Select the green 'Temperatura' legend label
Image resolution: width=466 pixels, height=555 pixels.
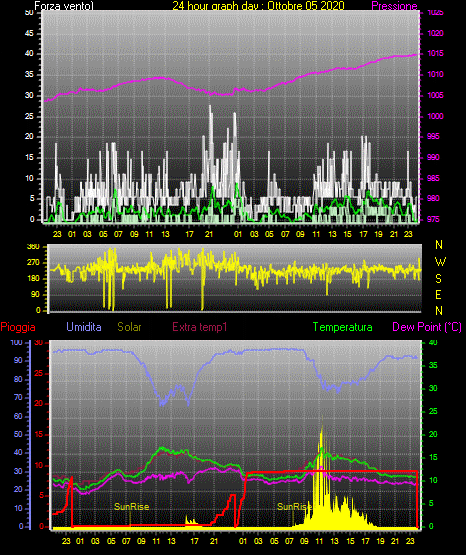[x=343, y=327]
